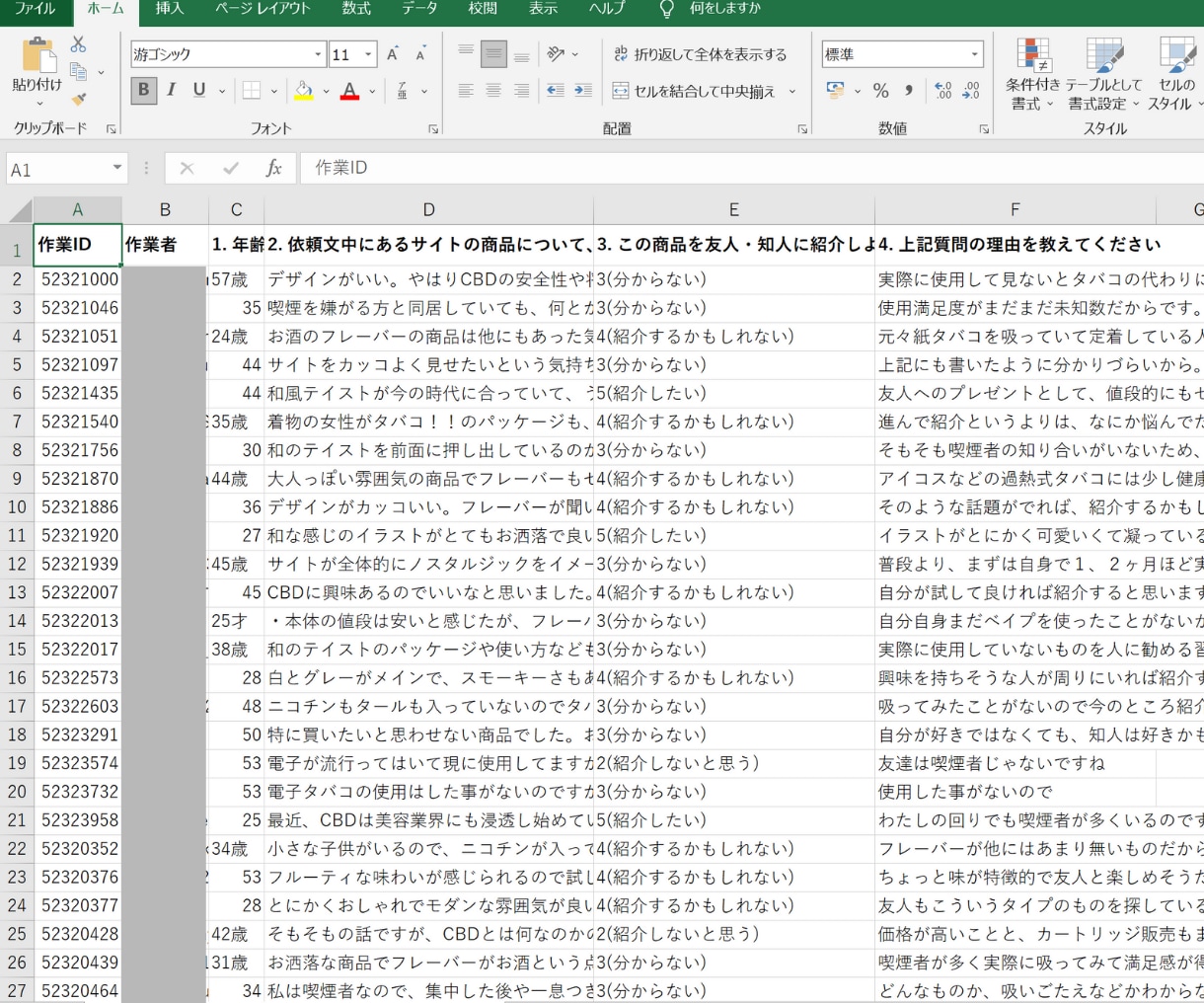Apply the yellow fill color bucket
Image resolution: width=1204 pixels, height=1003 pixels.
point(304,91)
